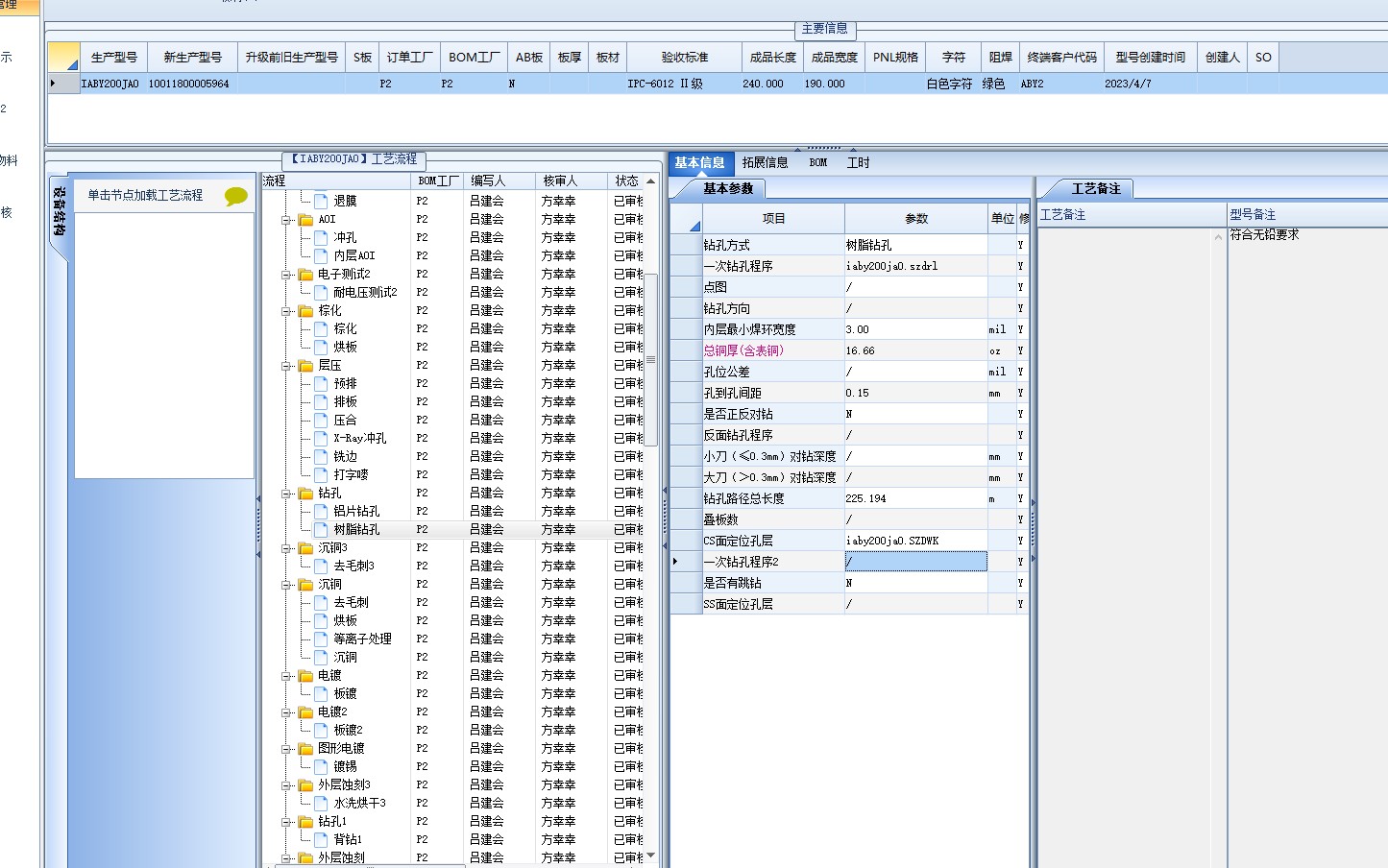Collapse the 钻孔 tree node above 铝片钻孔

click(x=285, y=494)
